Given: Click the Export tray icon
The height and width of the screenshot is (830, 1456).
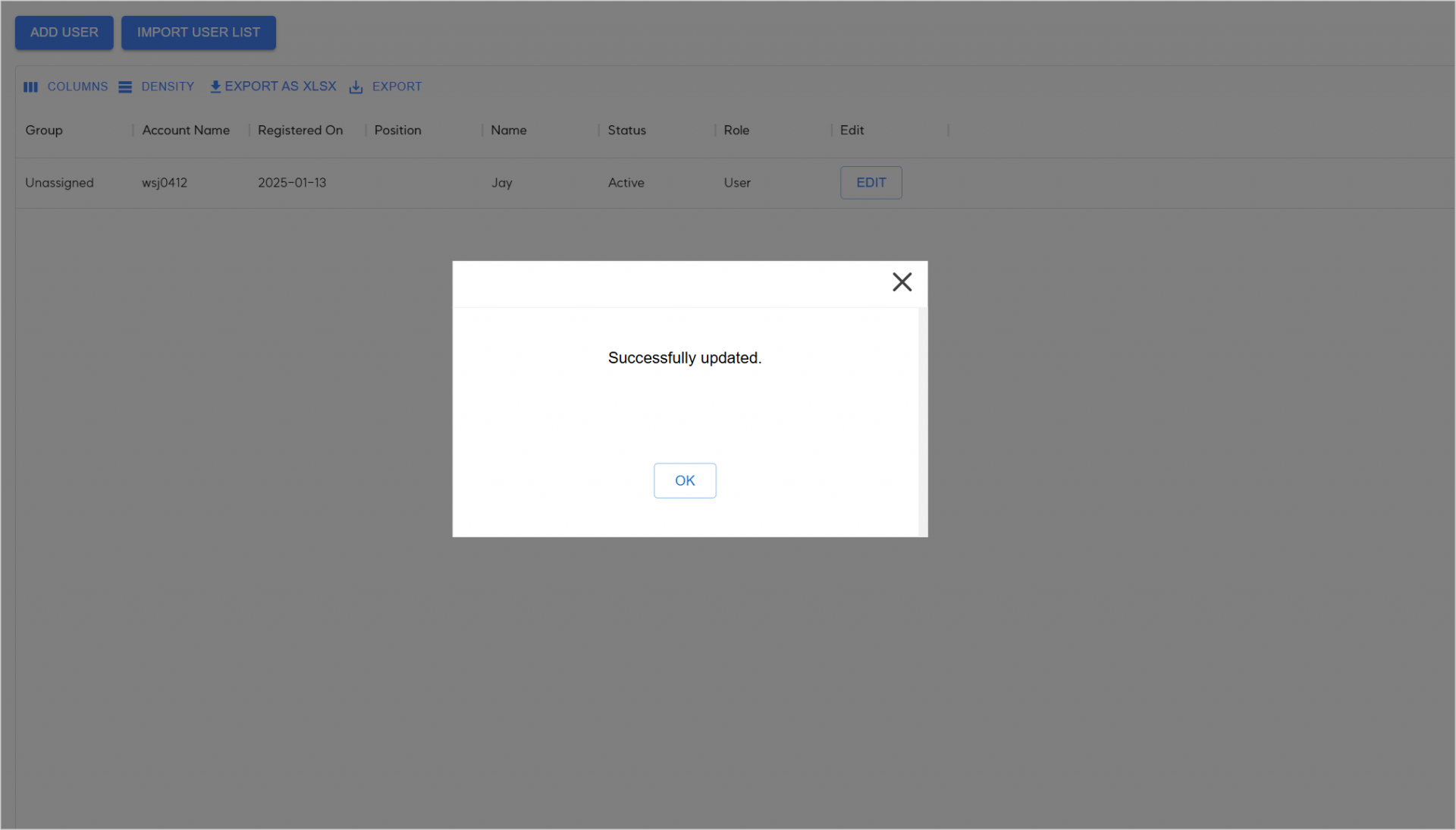Looking at the screenshot, I should coord(356,87).
